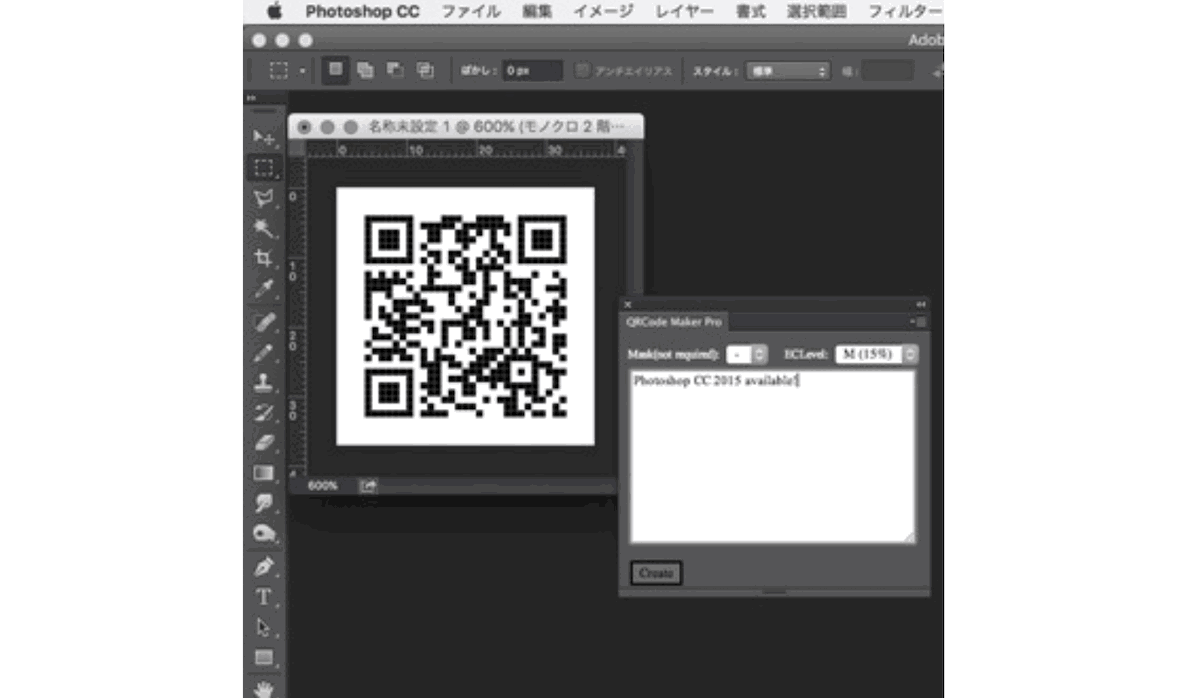Select the Move tool
The image size is (1200, 698).
[264, 137]
